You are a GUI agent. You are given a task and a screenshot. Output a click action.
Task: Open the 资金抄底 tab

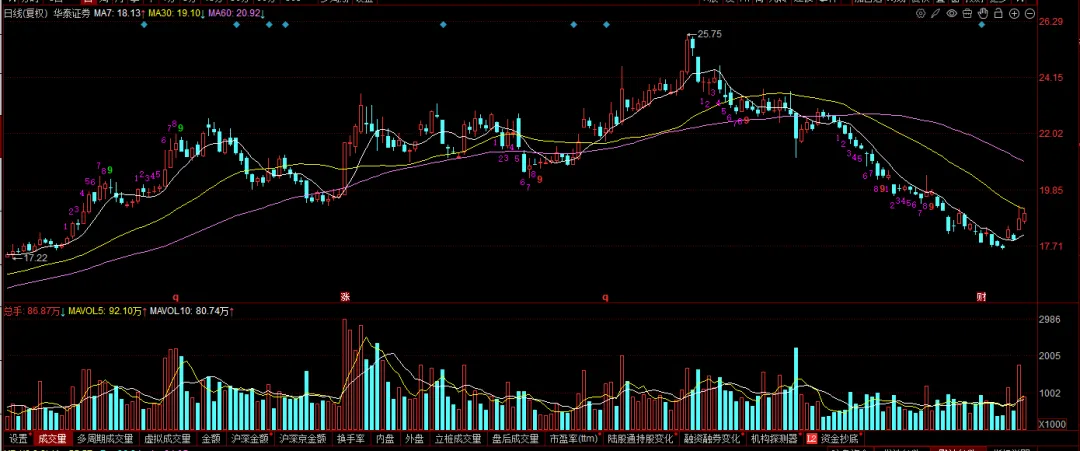click(x=839, y=438)
